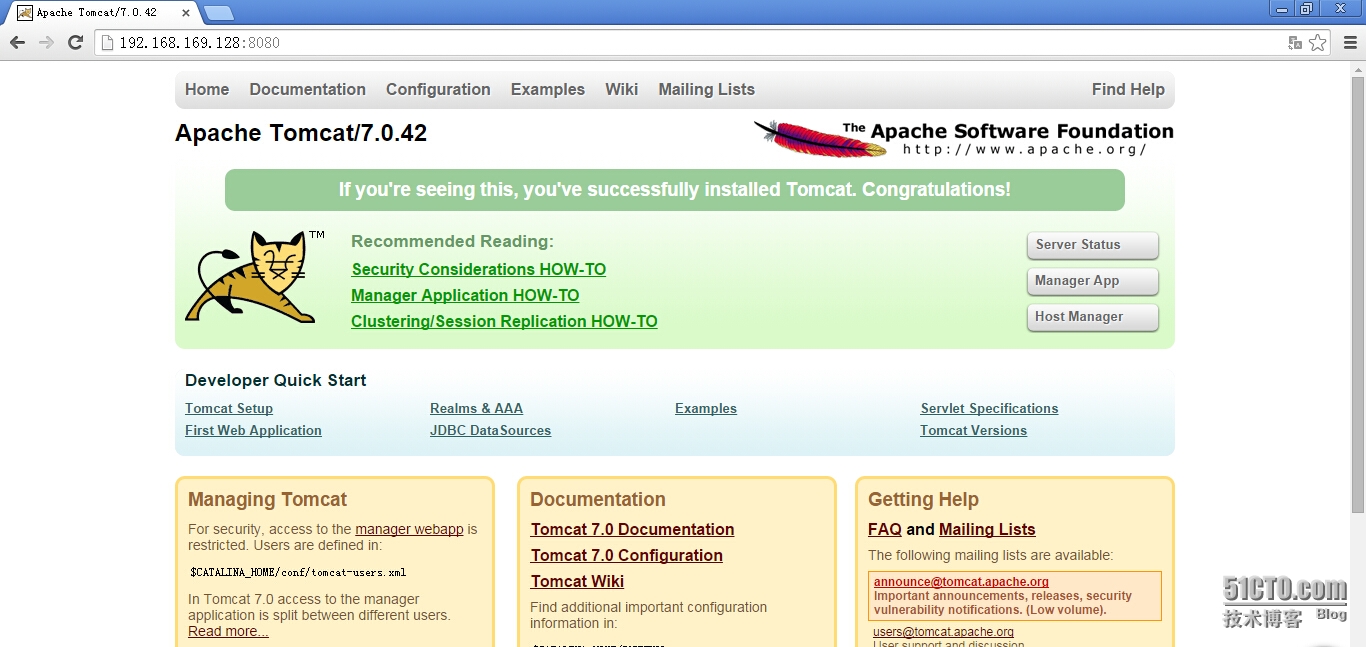1366x647 pixels.
Task: Reload the page with refresh icon
Action: (x=75, y=42)
